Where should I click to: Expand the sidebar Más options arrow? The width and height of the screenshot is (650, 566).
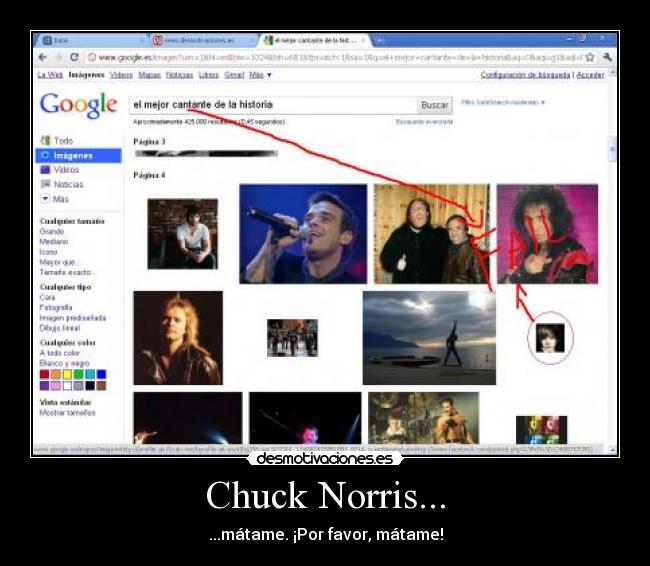click(45, 199)
